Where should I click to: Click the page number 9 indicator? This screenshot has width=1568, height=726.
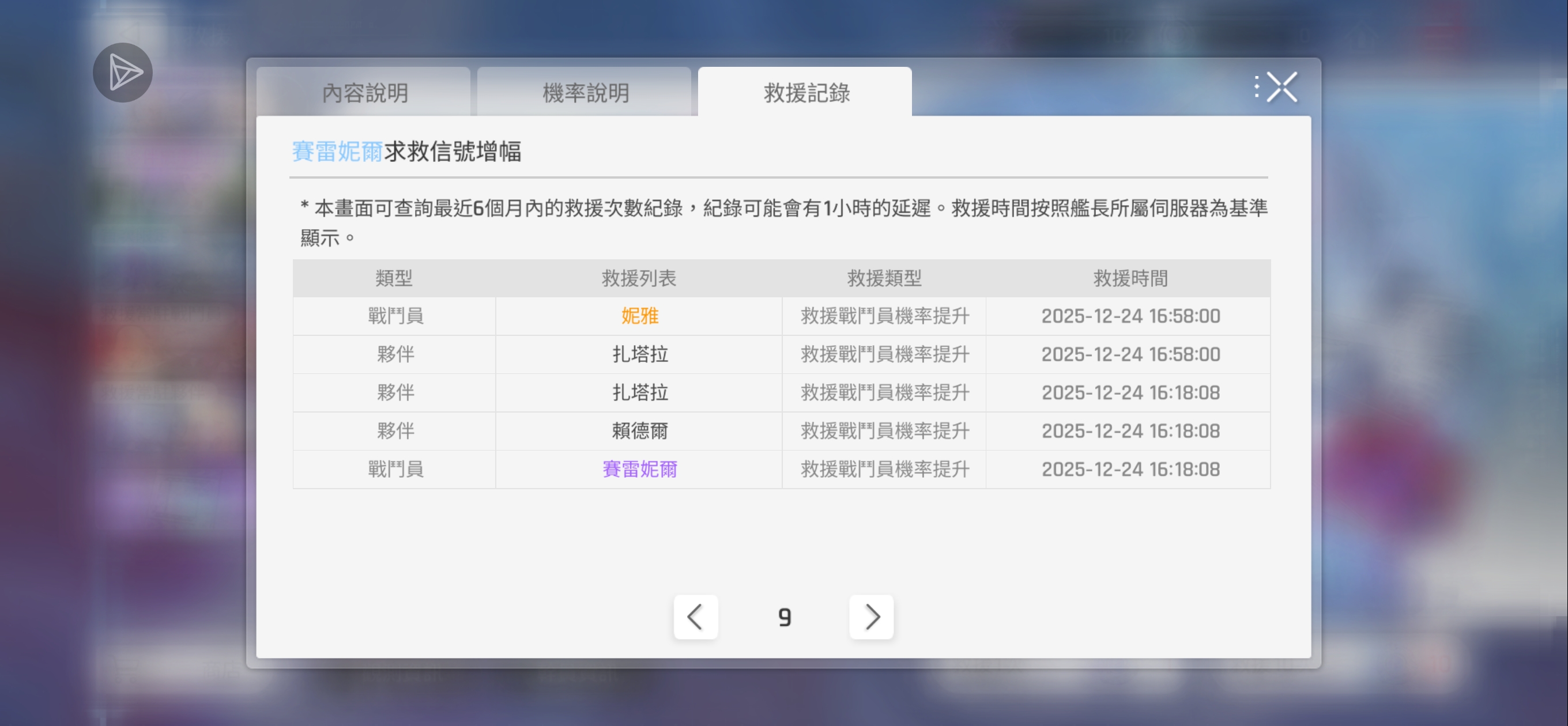(784, 618)
